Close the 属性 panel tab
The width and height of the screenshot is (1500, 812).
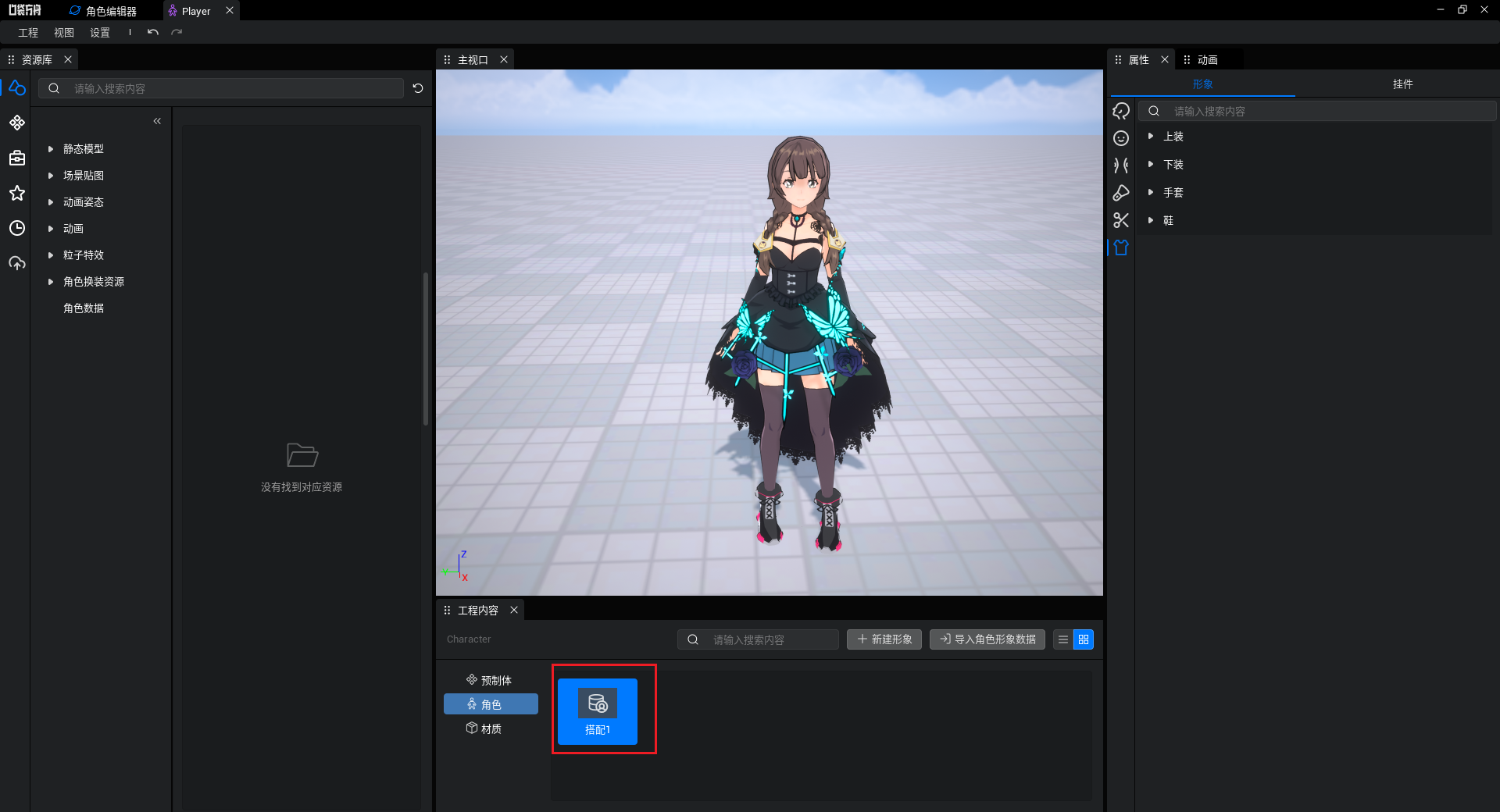coord(1165,59)
